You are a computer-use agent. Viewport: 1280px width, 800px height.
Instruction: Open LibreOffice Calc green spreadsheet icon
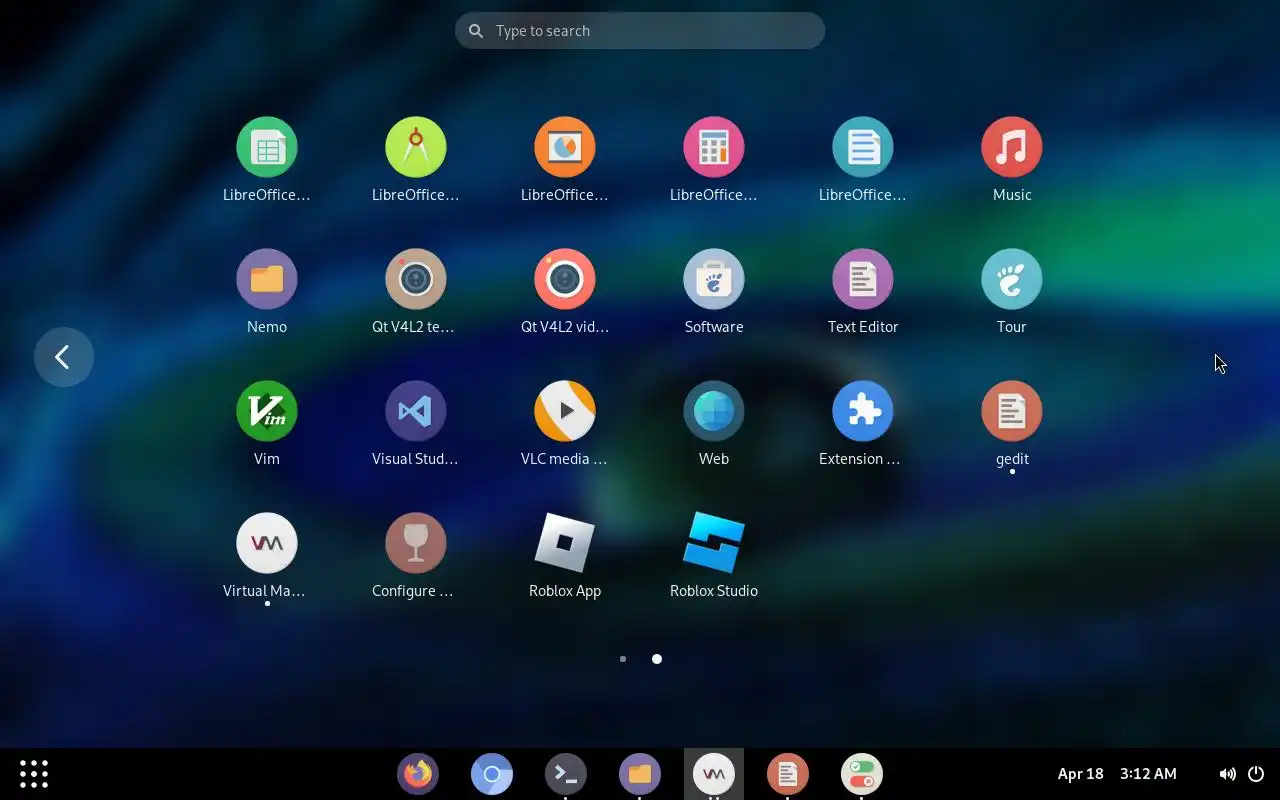(267, 147)
